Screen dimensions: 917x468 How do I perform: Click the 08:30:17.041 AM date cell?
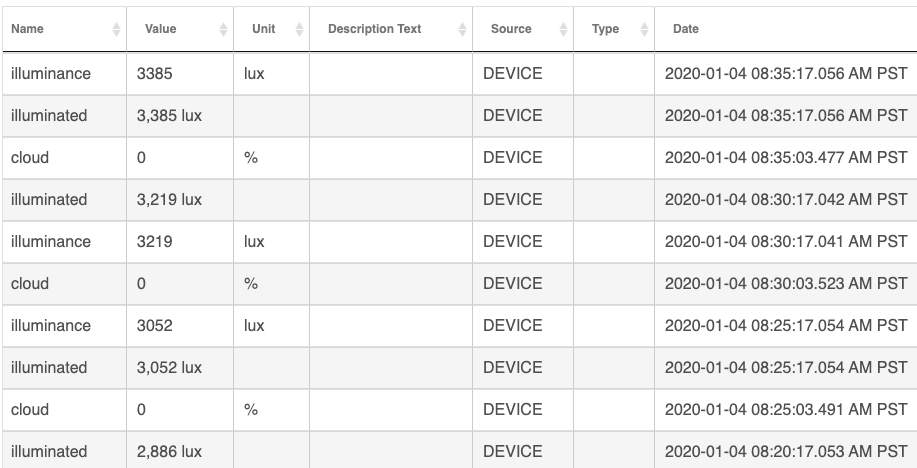786,242
